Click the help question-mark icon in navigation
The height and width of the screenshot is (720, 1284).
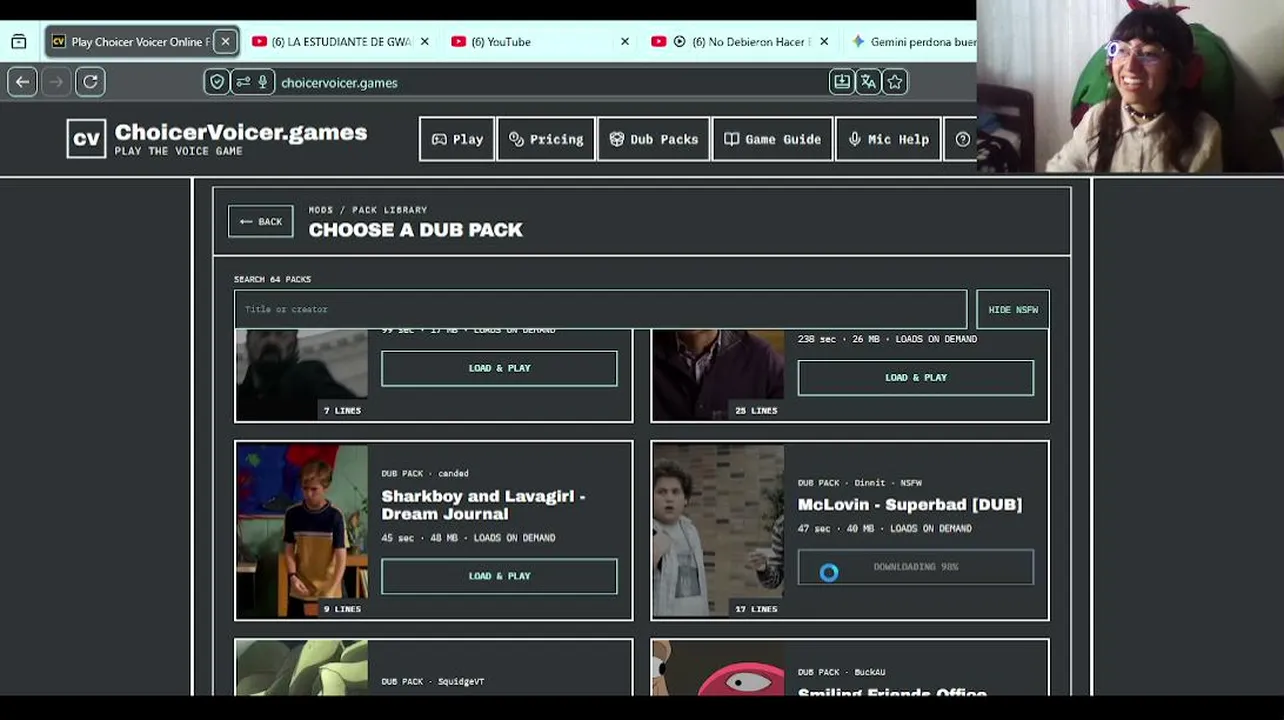pyautogui.click(x=963, y=139)
